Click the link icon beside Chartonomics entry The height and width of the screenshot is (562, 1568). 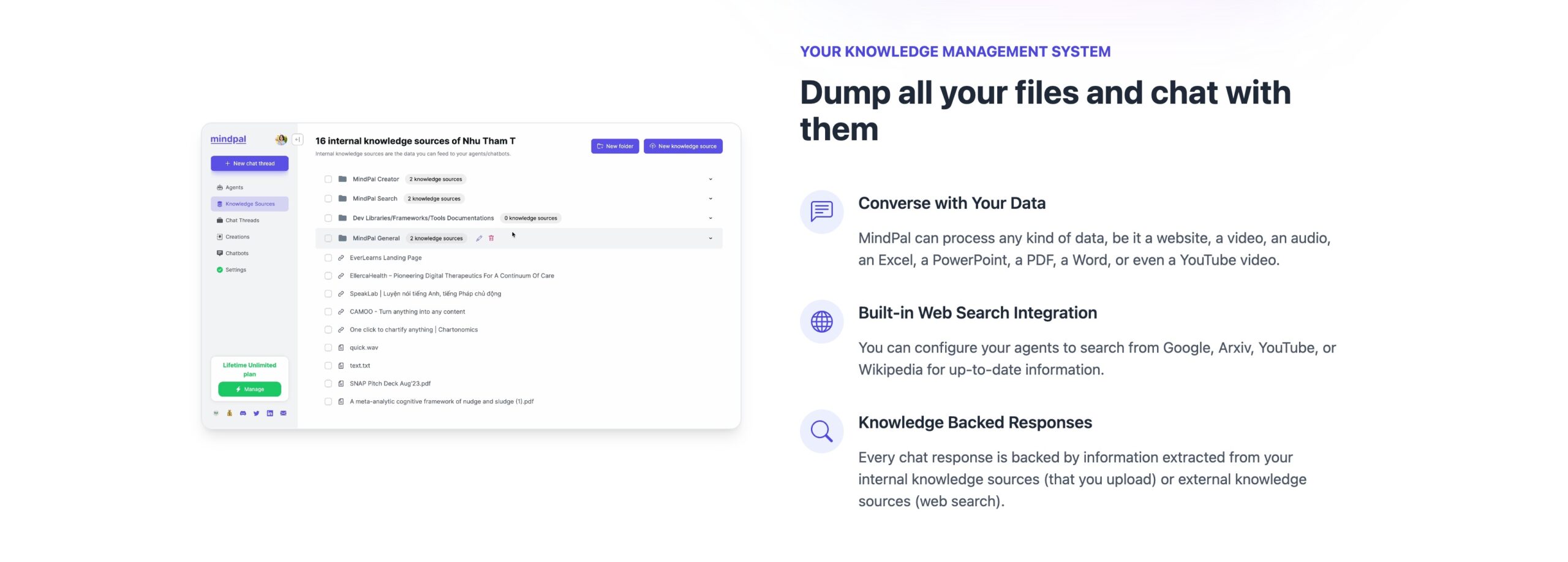tap(341, 330)
